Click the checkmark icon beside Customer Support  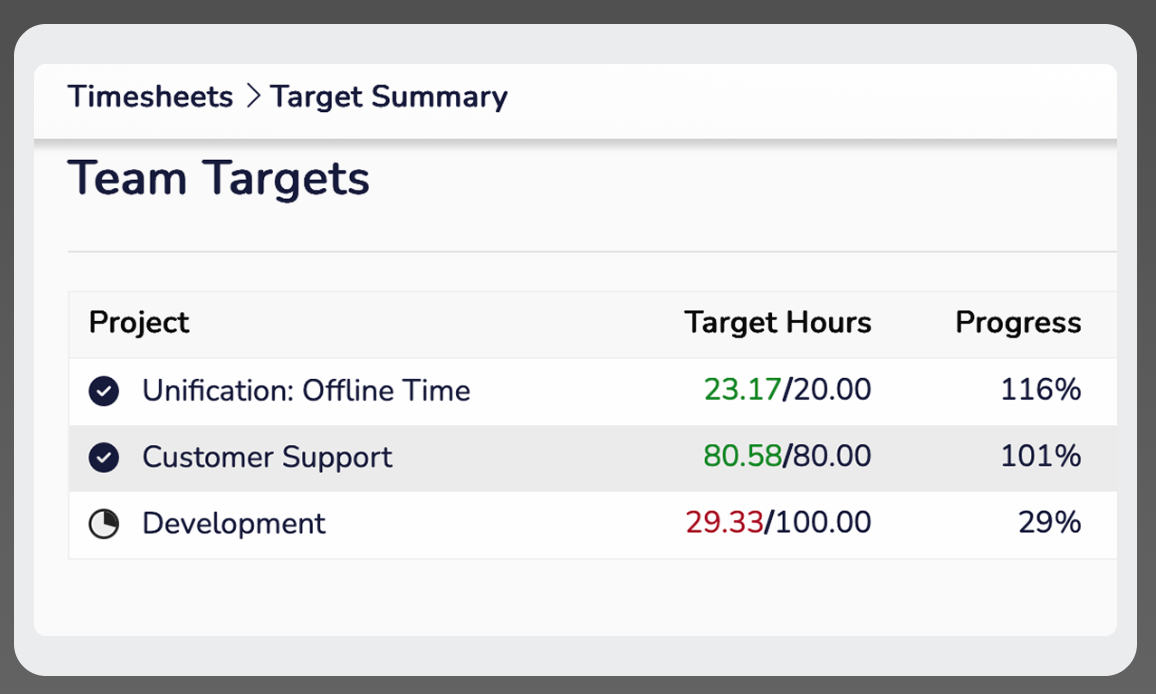point(104,457)
